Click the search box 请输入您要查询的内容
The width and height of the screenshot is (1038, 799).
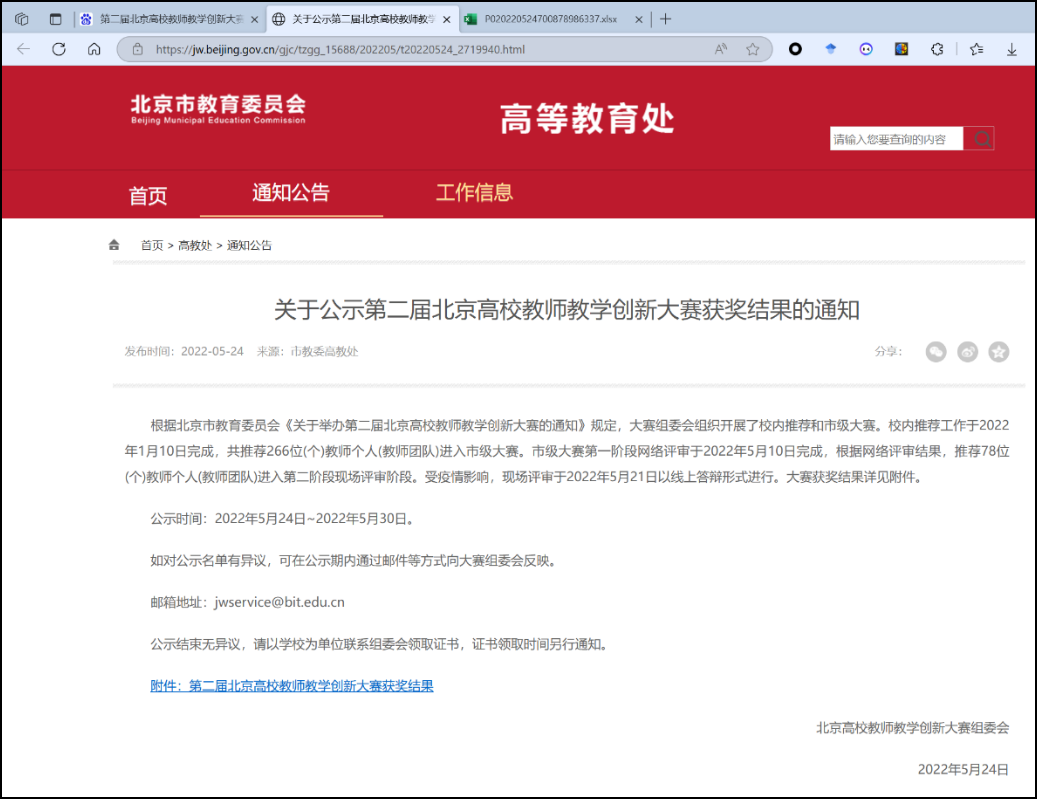coord(896,139)
